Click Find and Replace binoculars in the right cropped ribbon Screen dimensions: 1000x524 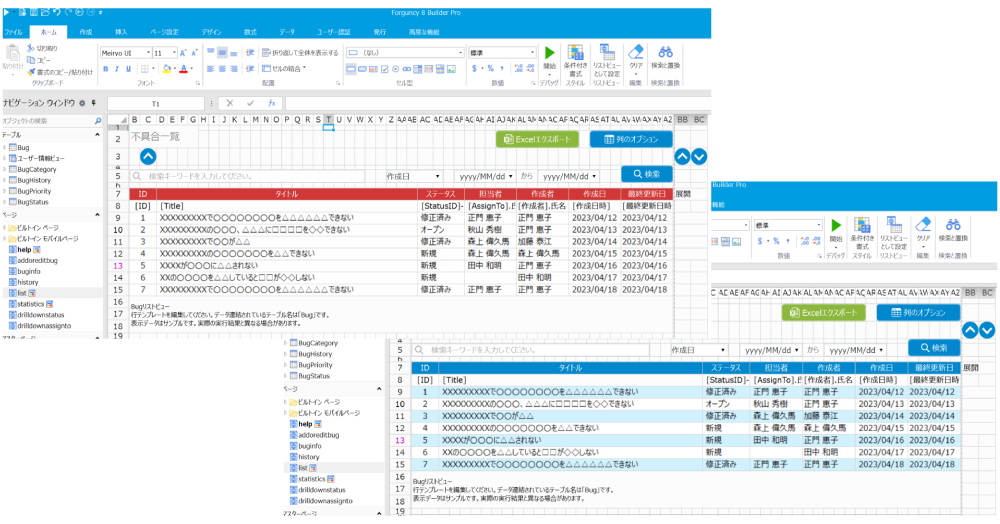953,229
